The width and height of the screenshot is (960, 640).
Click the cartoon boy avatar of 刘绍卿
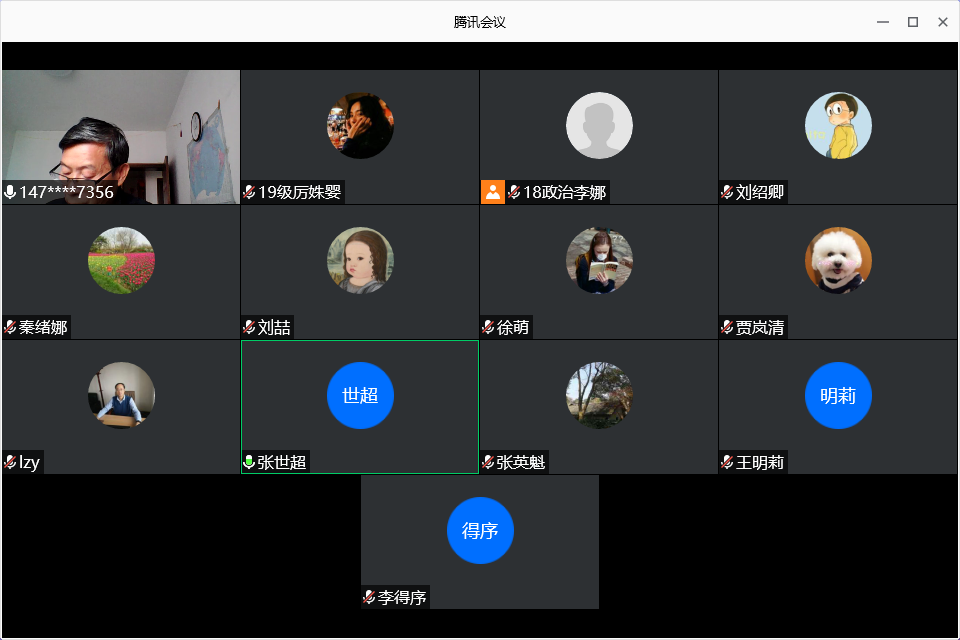[838, 126]
